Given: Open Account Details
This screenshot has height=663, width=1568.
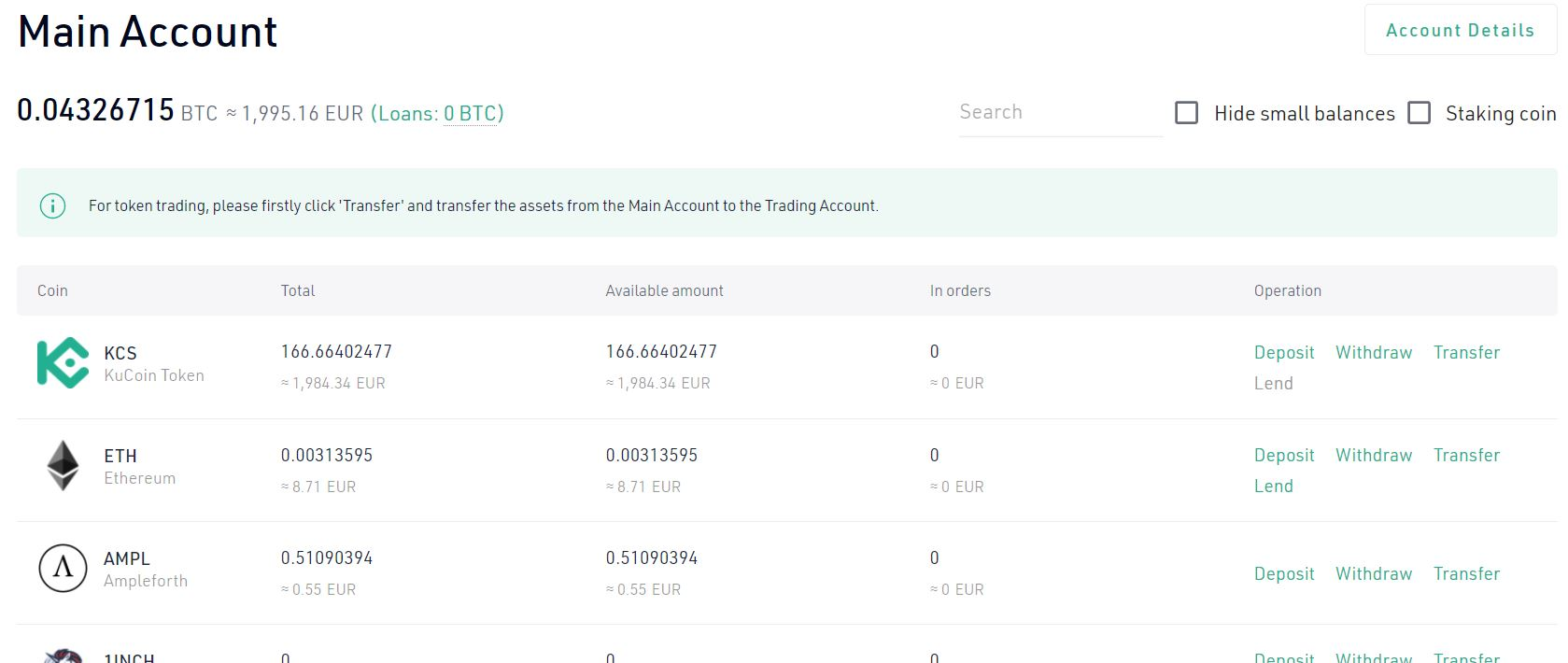Looking at the screenshot, I should 1461,30.
